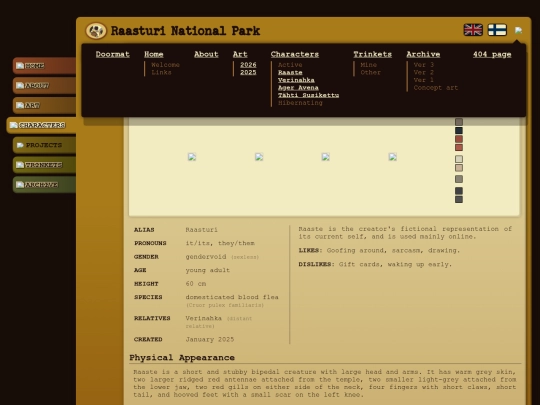Click Ver 1 under Archive
The image size is (540, 405).
click(x=424, y=80)
